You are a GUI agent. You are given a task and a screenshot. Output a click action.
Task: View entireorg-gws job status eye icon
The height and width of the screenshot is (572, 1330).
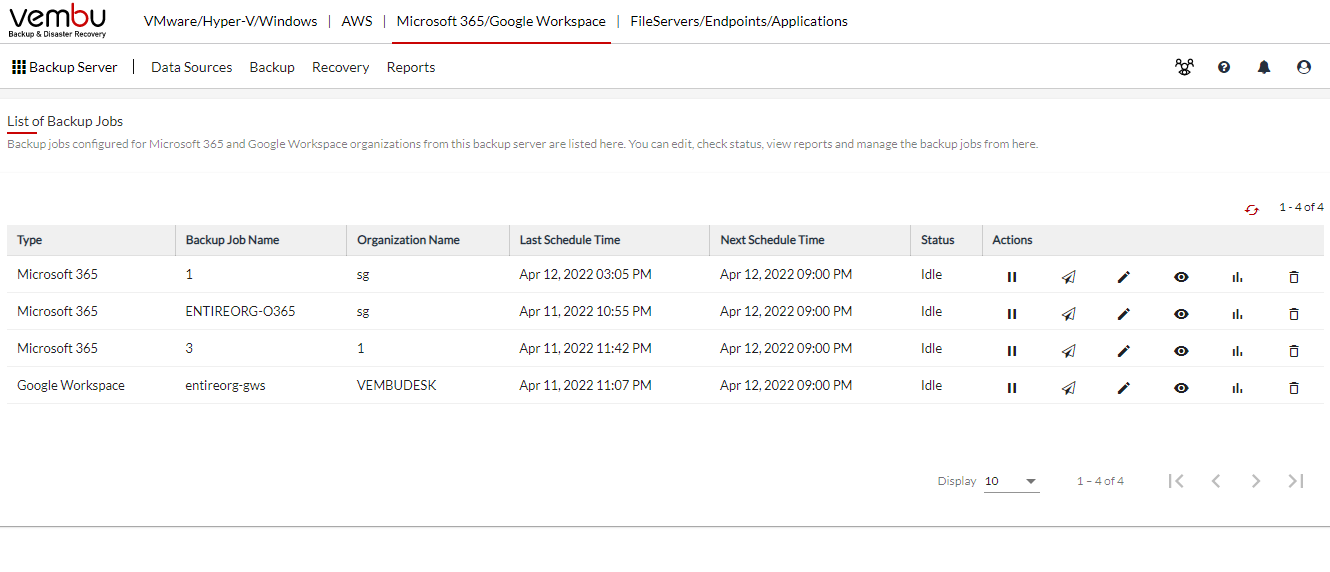(x=1181, y=388)
